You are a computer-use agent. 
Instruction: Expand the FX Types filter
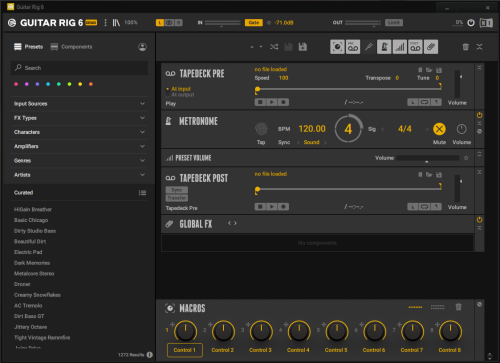79,118
